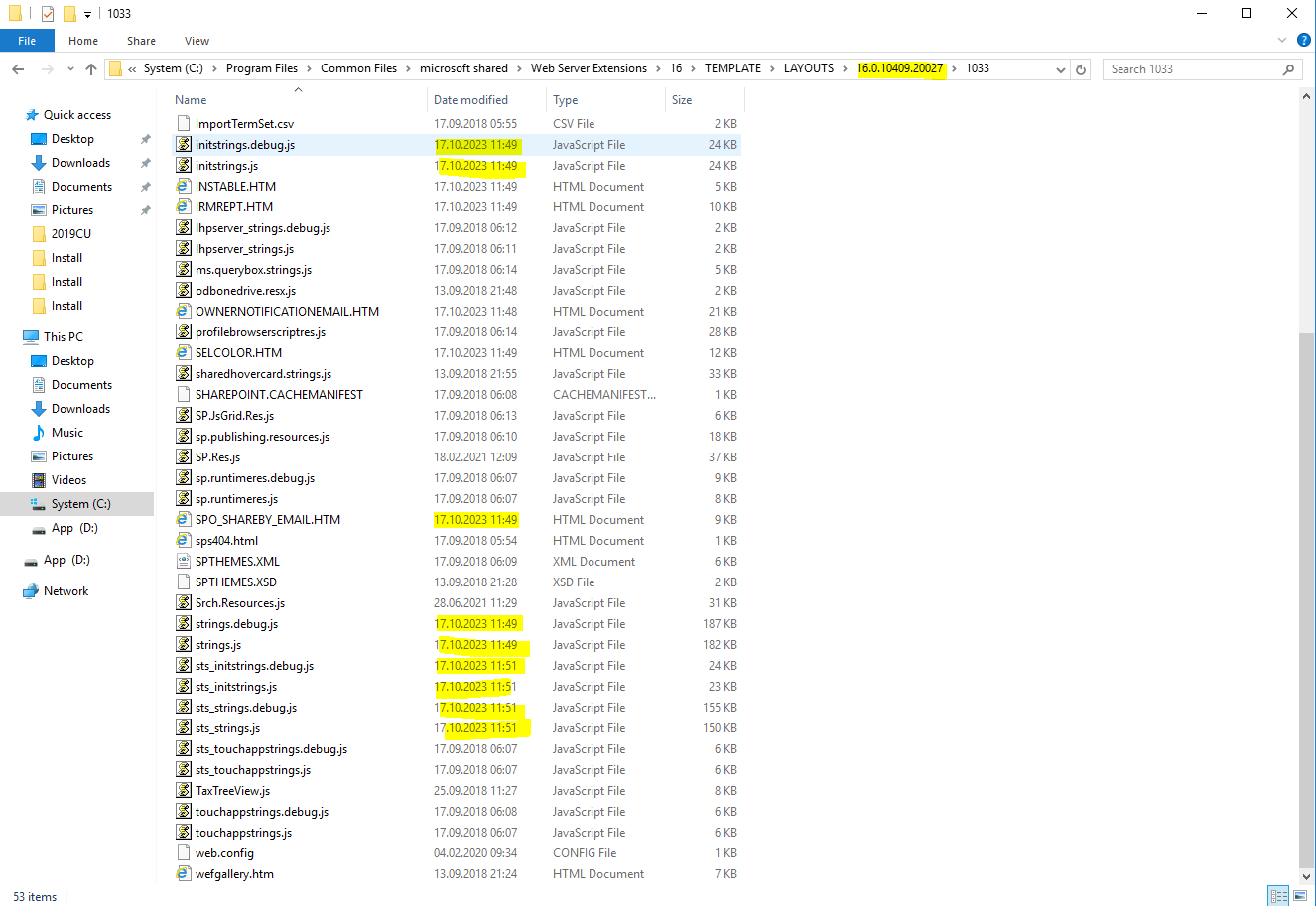Click the Refresh button next to address bar

[1081, 69]
